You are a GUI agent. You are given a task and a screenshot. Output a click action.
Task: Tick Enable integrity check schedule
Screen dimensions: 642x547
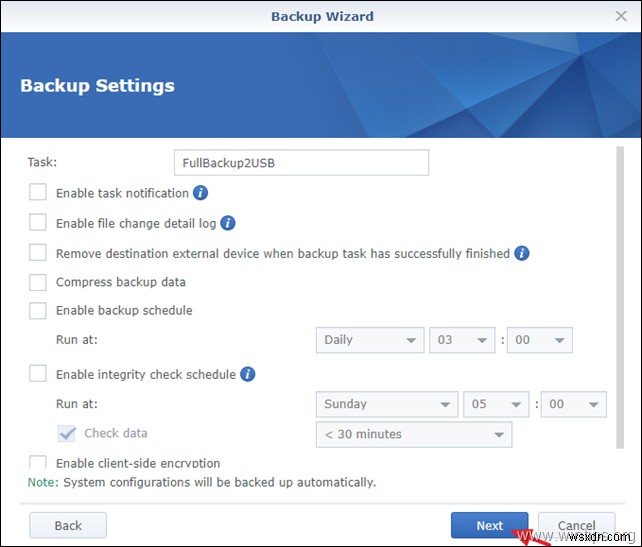(38, 373)
